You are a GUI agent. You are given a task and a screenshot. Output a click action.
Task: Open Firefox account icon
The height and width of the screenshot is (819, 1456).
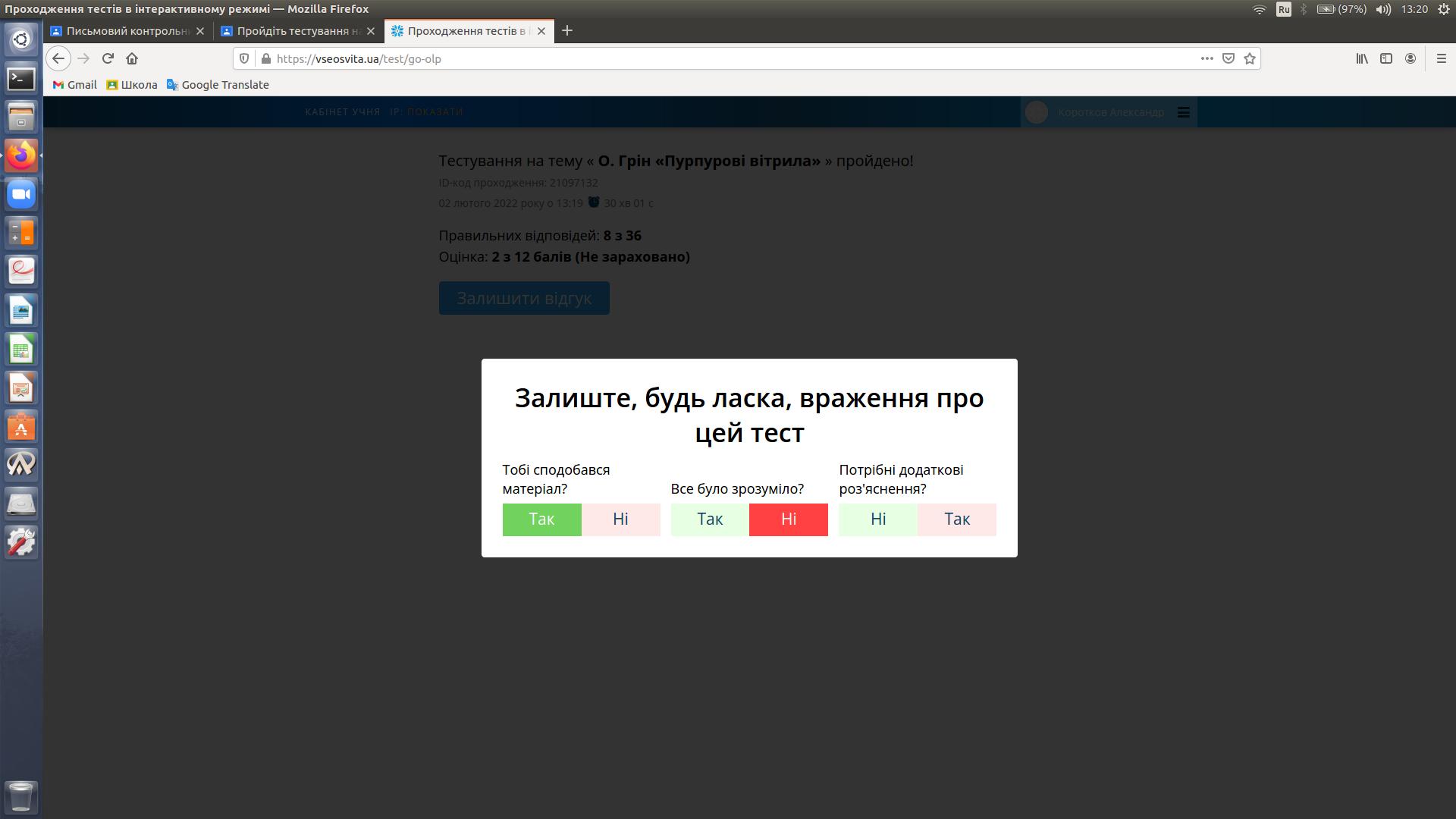[x=1410, y=58]
